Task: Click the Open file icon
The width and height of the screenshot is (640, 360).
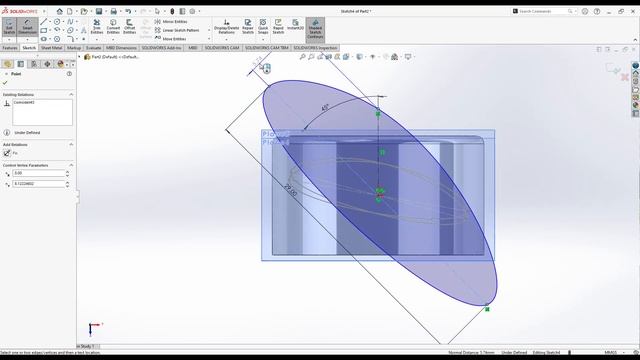Action: coord(84,11)
